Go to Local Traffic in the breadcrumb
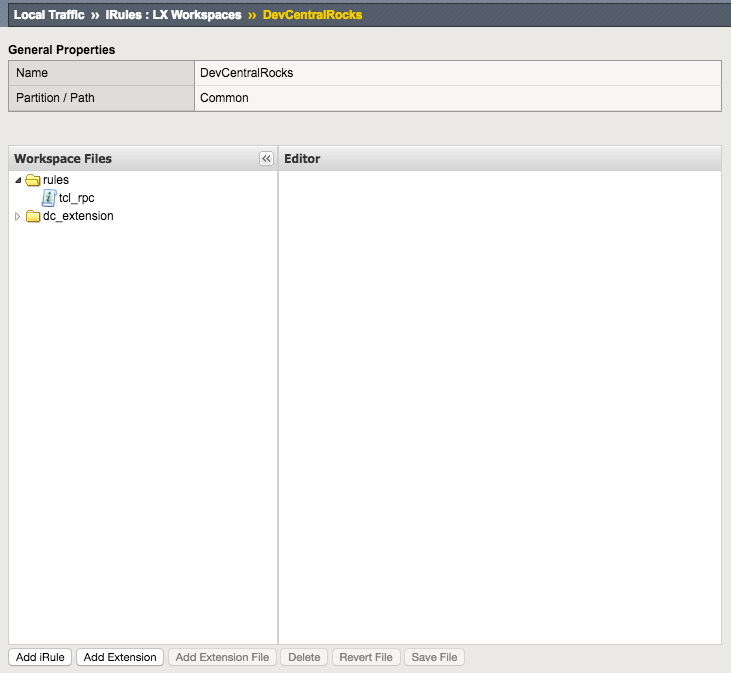 point(48,15)
